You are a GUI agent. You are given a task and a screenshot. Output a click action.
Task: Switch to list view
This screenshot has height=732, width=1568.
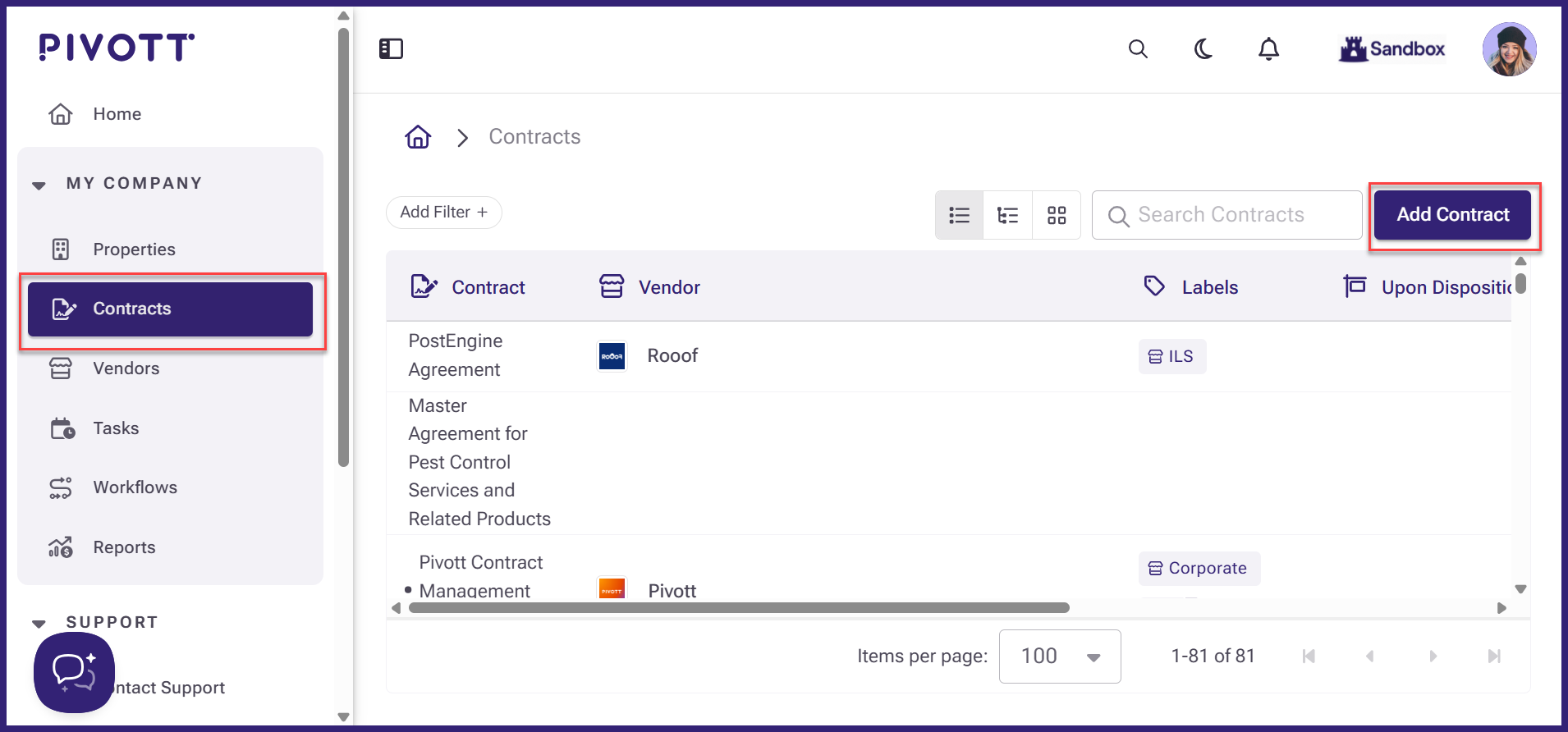coord(959,216)
